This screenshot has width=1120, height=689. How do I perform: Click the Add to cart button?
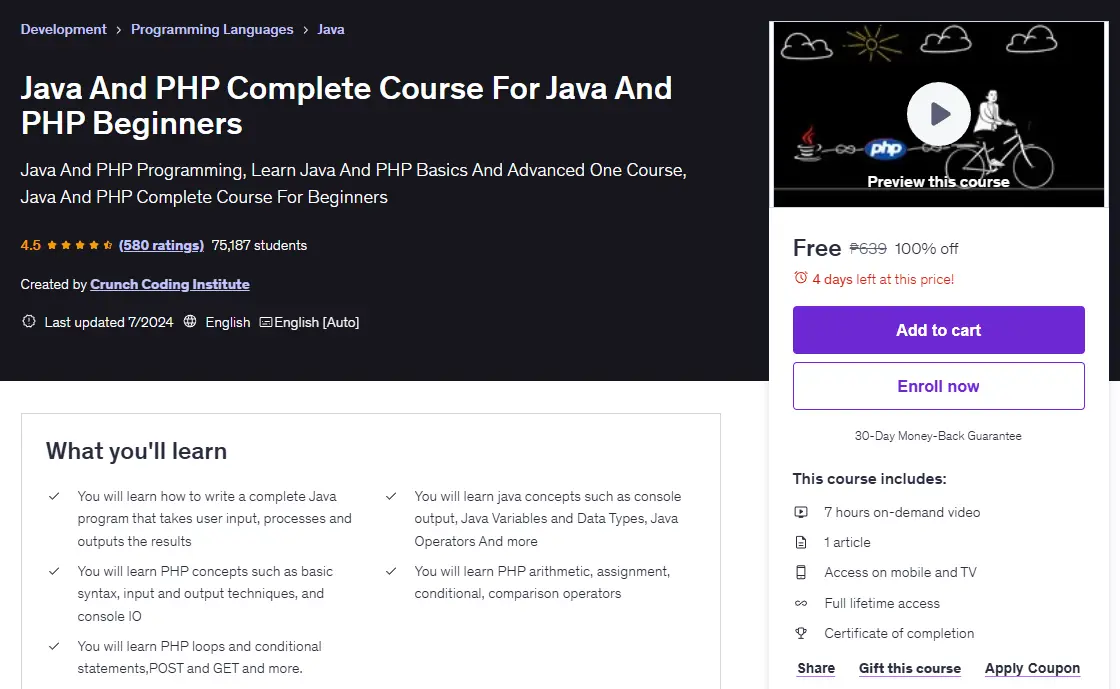click(x=939, y=330)
